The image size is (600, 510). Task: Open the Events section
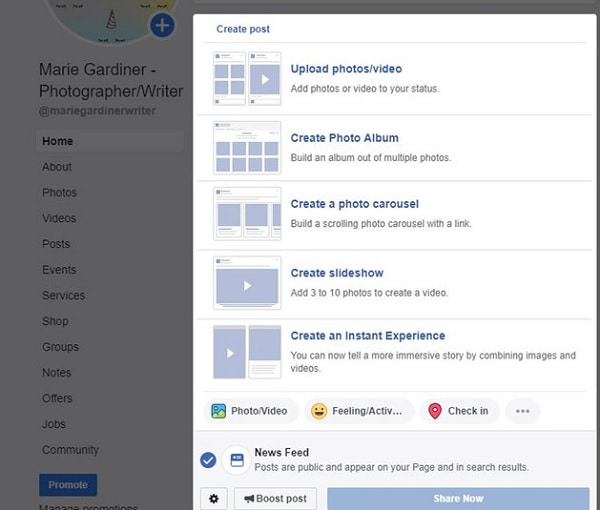coord(59,270)
